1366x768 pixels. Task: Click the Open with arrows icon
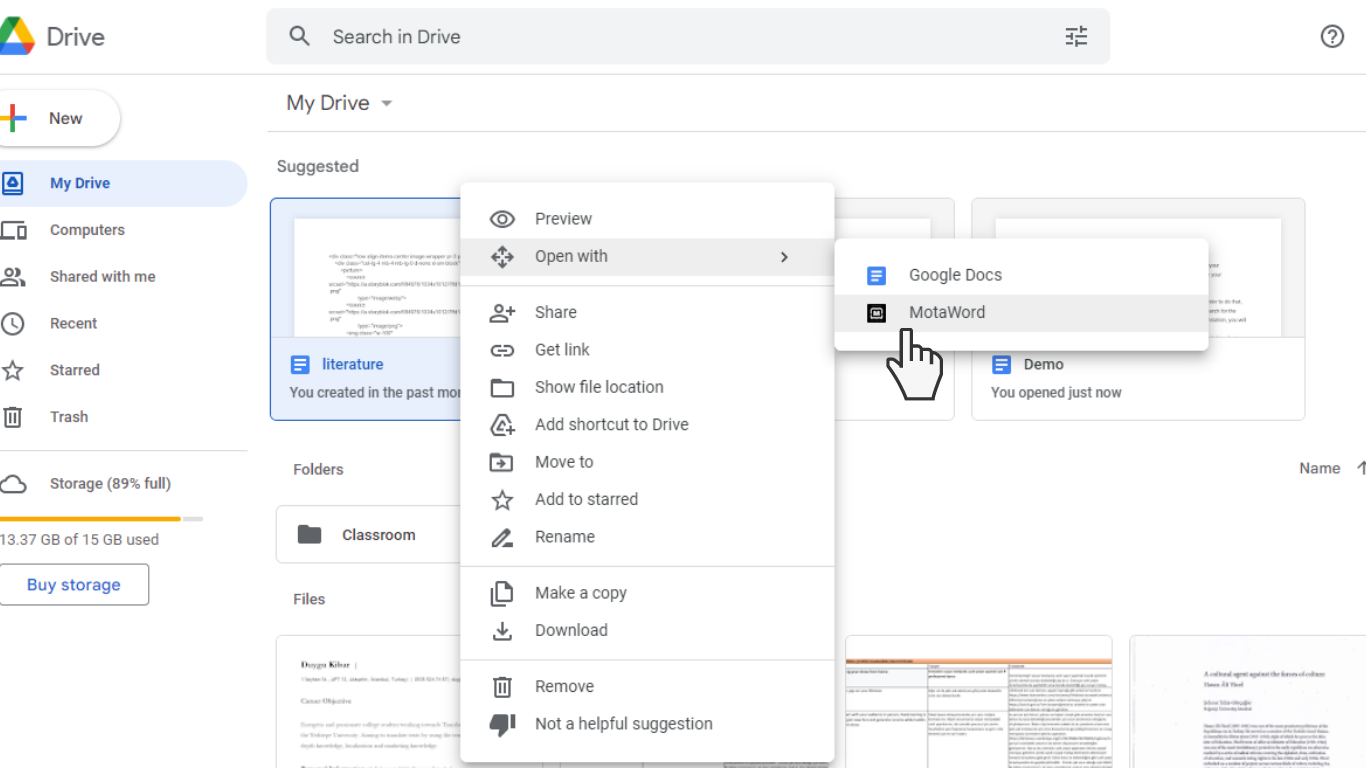point(502,257)
